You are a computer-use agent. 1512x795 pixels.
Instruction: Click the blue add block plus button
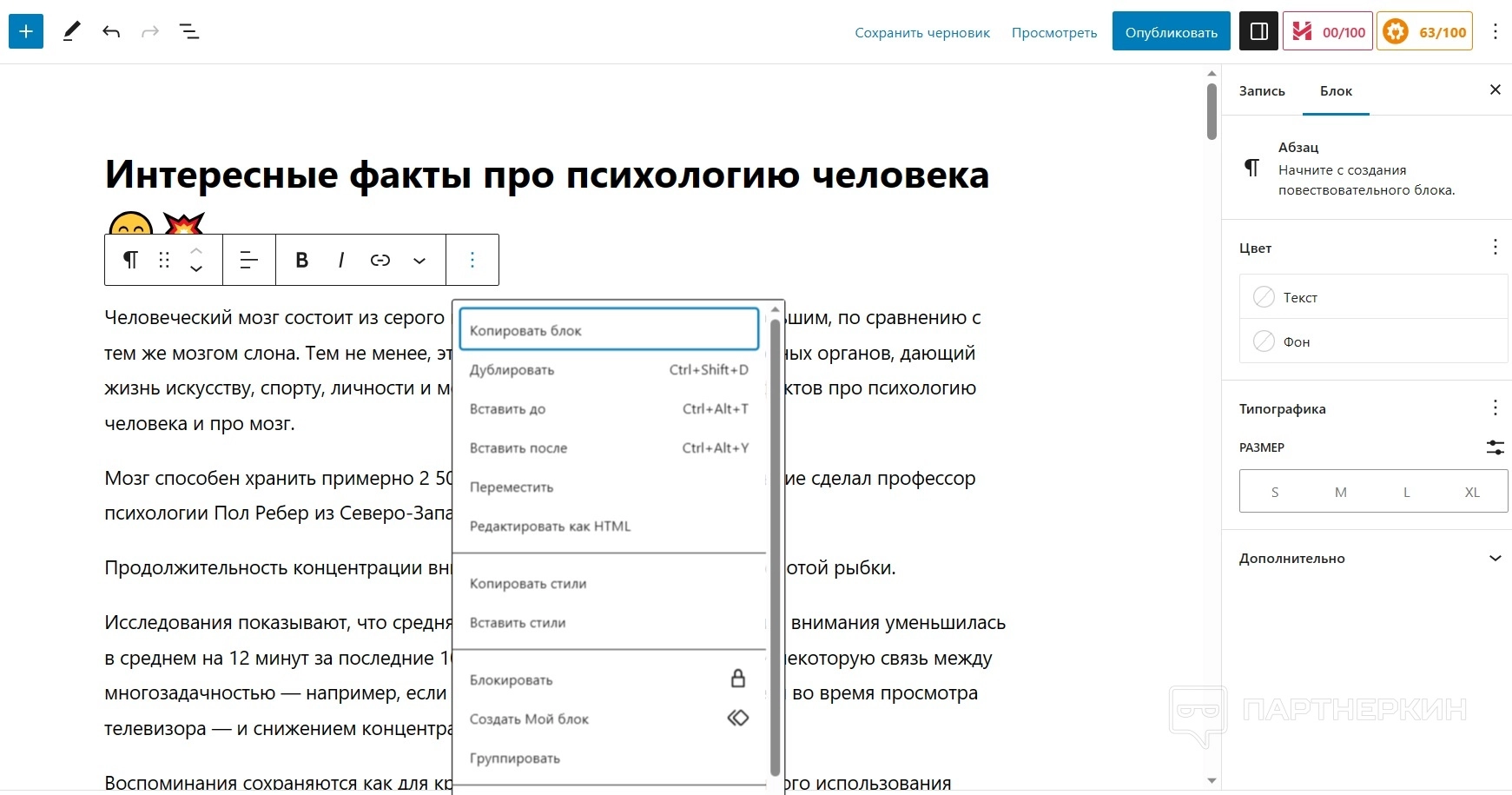(26, 31)
